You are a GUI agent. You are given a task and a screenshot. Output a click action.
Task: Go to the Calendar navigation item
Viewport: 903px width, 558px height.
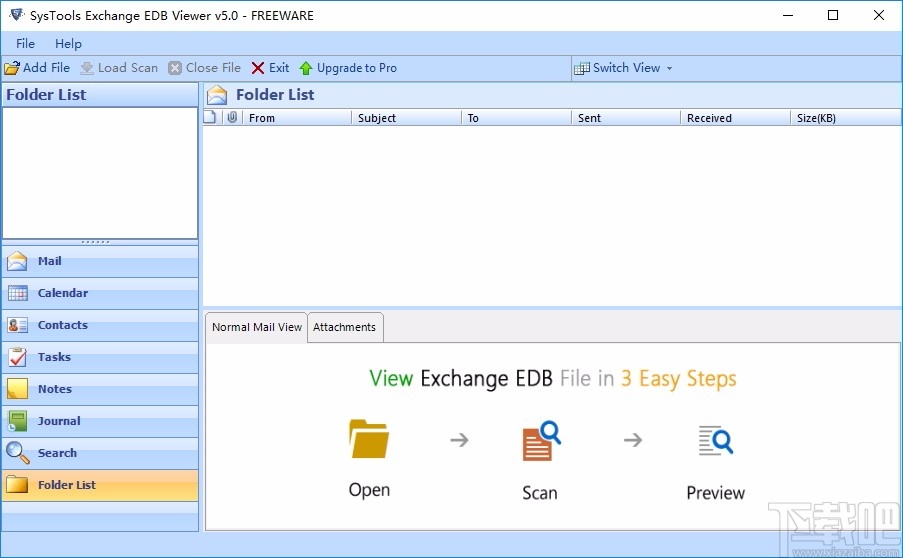(100, 293)
